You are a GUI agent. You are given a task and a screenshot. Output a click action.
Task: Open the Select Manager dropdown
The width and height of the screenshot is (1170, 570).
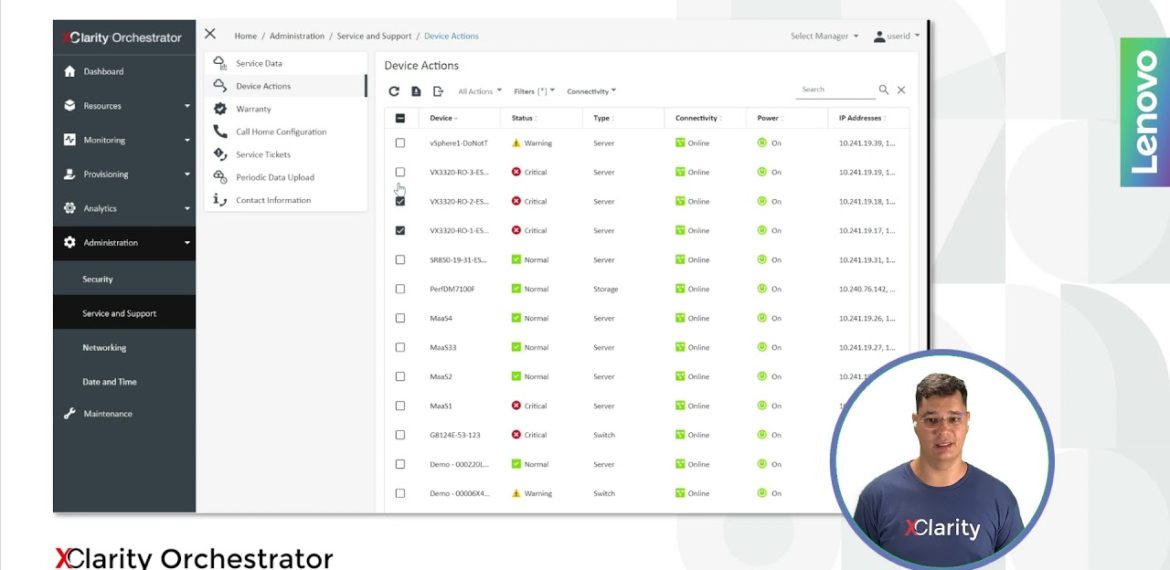pyautogui.click(x=825, y=36)
